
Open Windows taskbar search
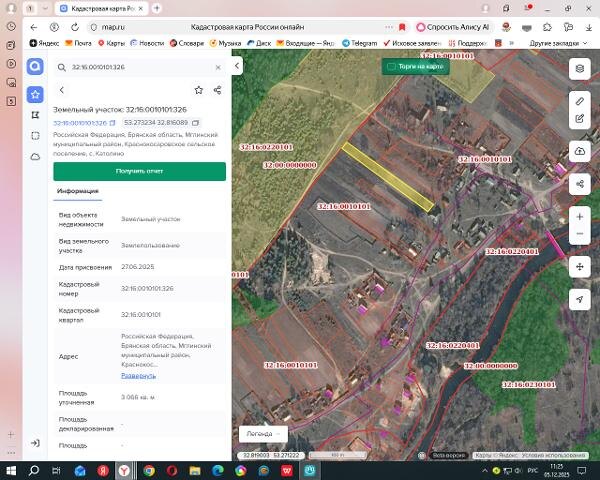[x=34, y=470]
